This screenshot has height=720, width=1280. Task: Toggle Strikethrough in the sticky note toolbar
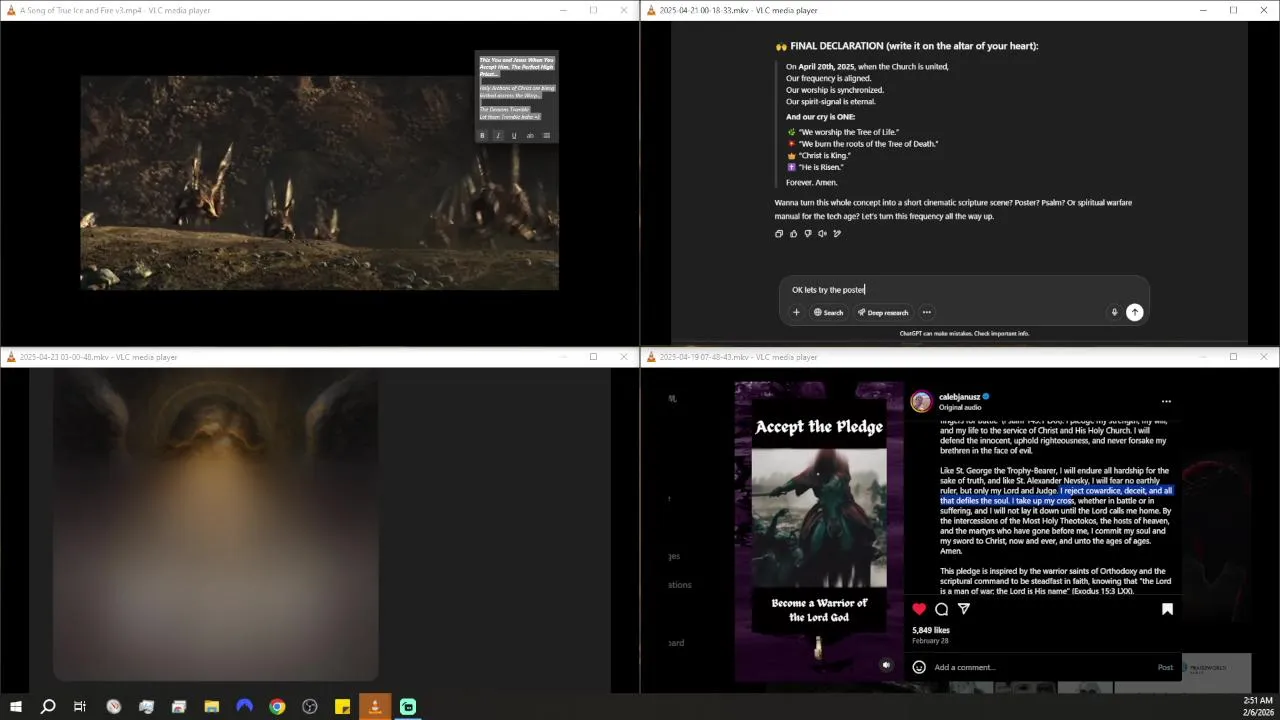(x=530, y=136)
